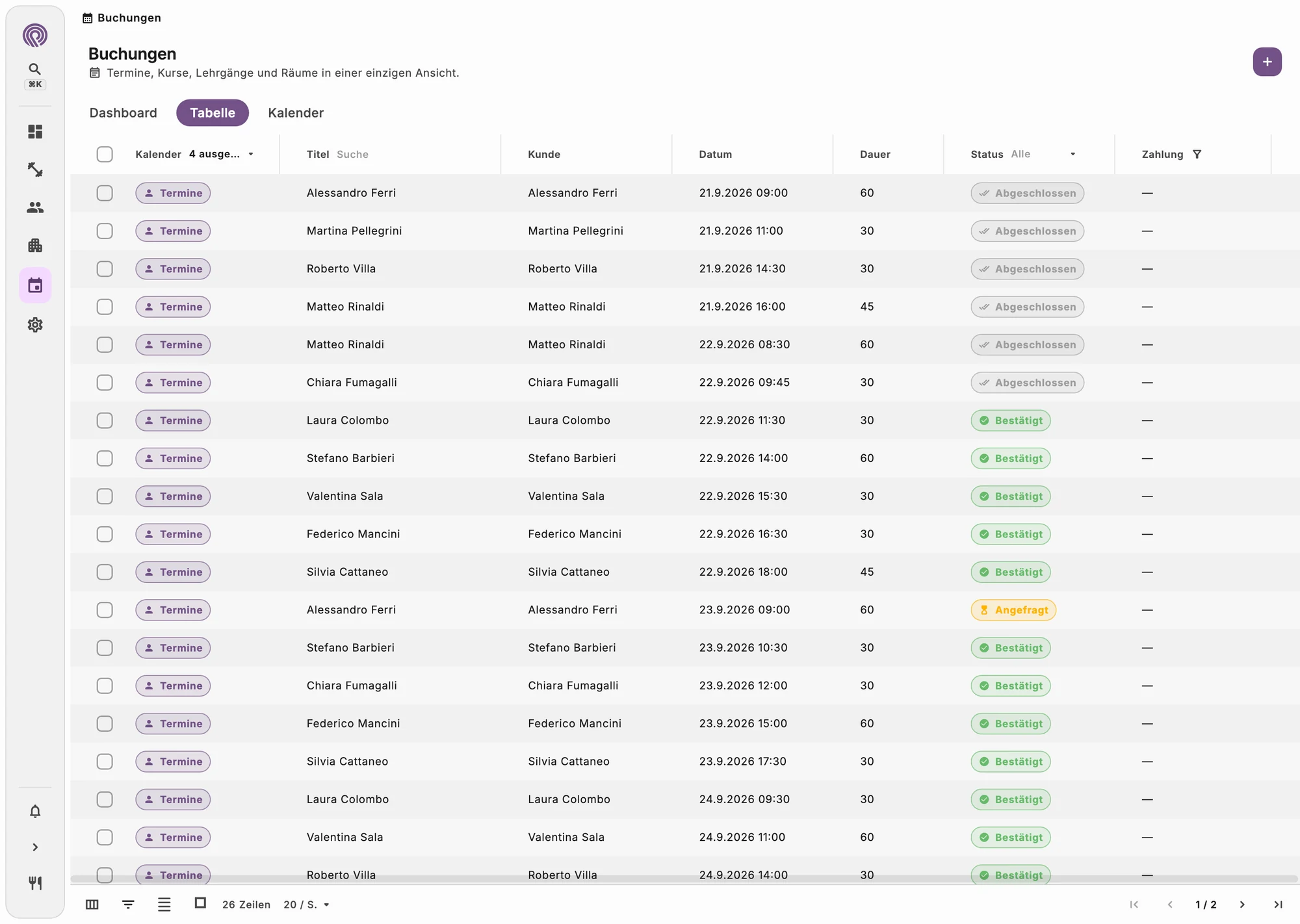Change row density icon in footer

164,905
